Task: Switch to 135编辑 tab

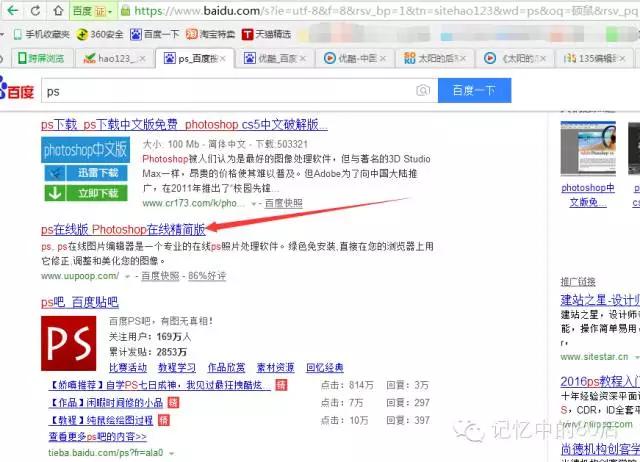Action: pos(594,58)
